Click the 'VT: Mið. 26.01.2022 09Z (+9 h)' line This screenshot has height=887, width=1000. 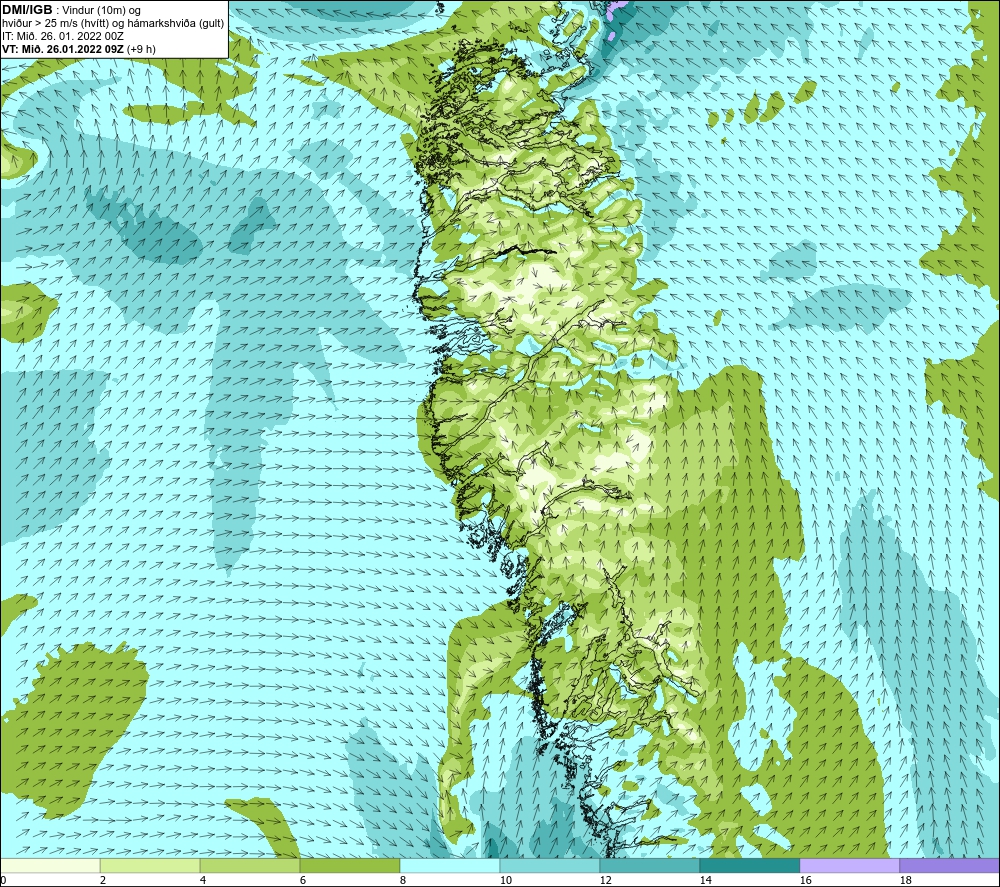(78, 49)
